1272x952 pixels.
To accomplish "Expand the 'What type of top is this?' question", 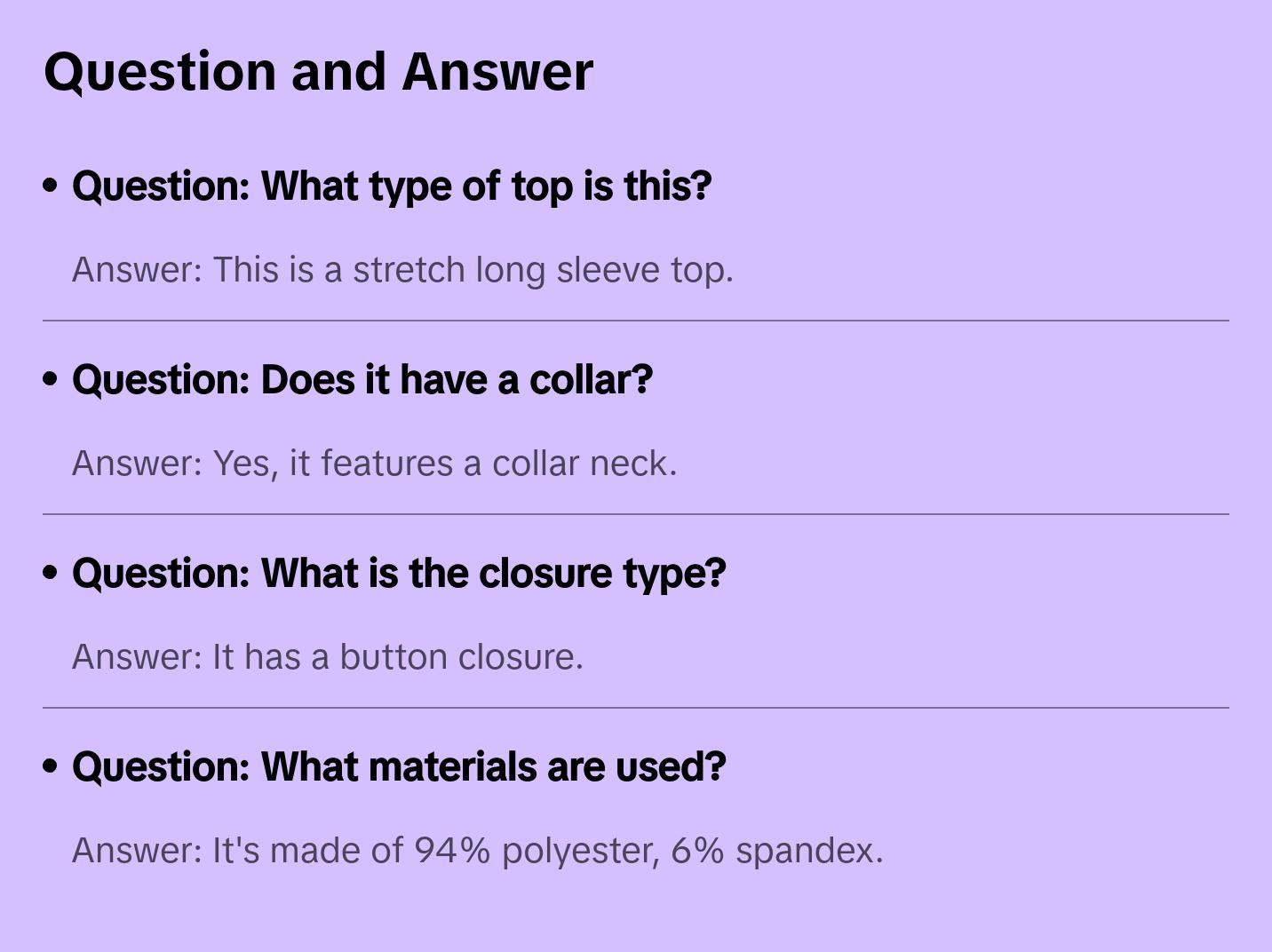I will pyautogui.click(x=392, y=186).
